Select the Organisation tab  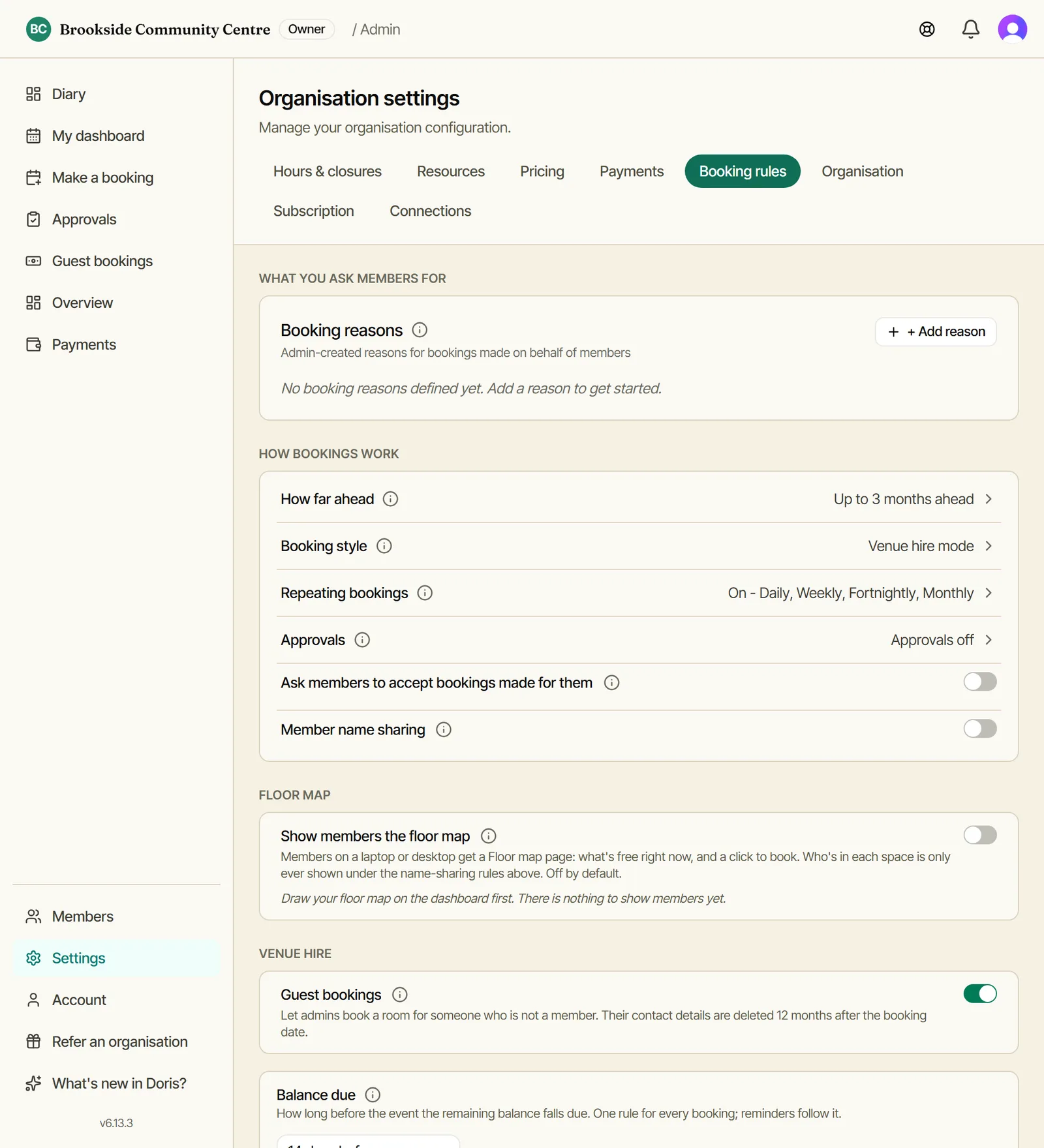pos(862,172)
